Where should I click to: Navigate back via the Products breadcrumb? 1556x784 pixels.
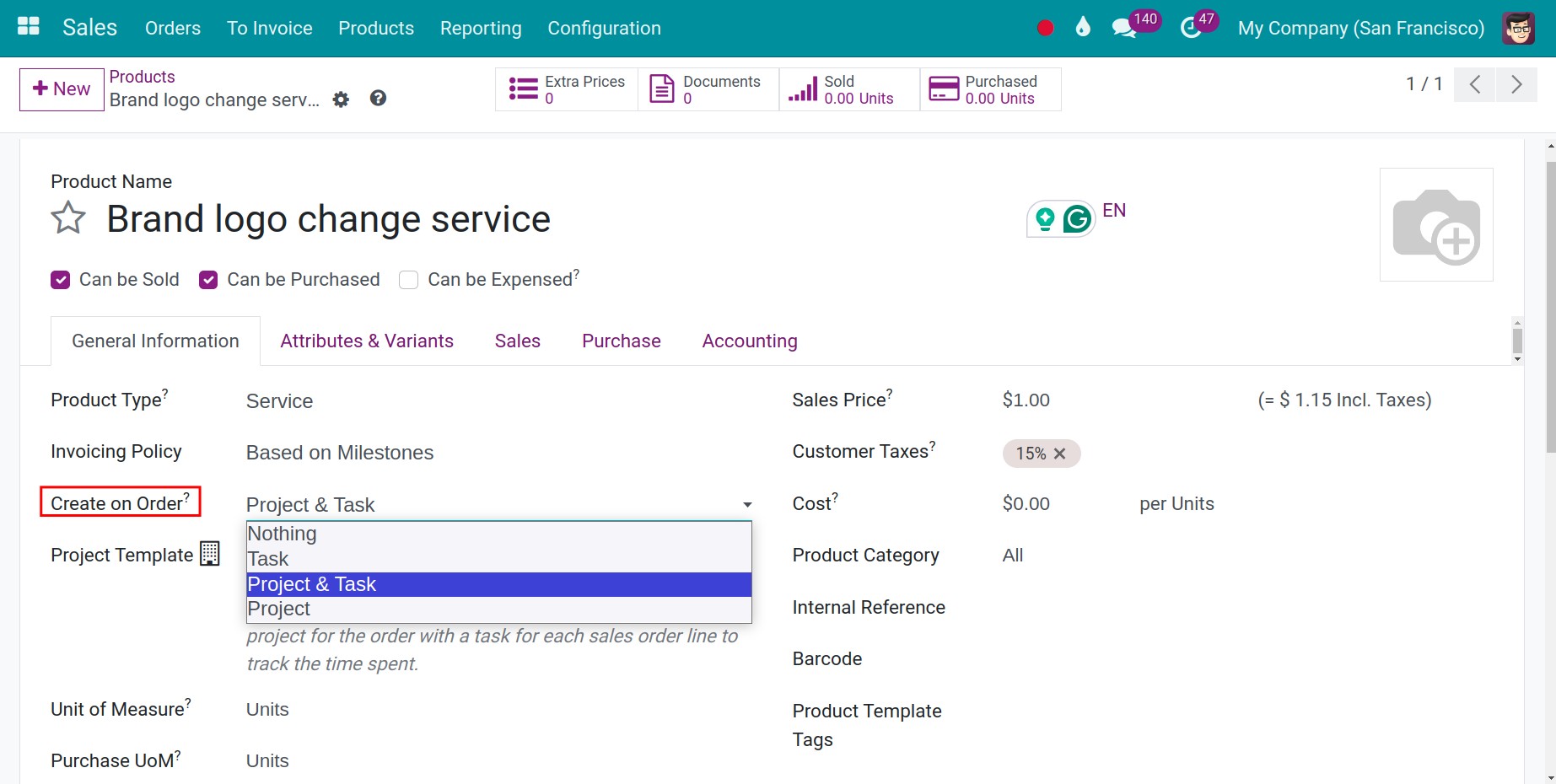point(142,76)
